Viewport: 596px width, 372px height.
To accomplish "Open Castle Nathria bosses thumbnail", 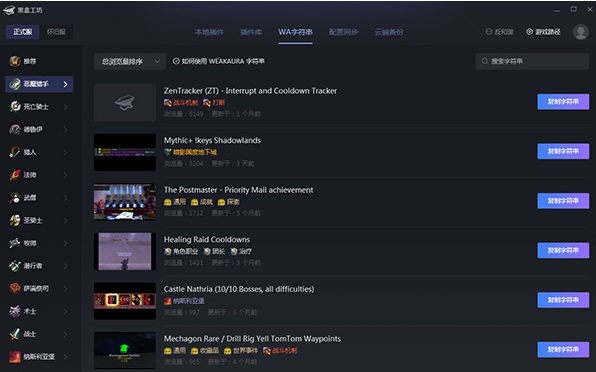I will 125,301.
